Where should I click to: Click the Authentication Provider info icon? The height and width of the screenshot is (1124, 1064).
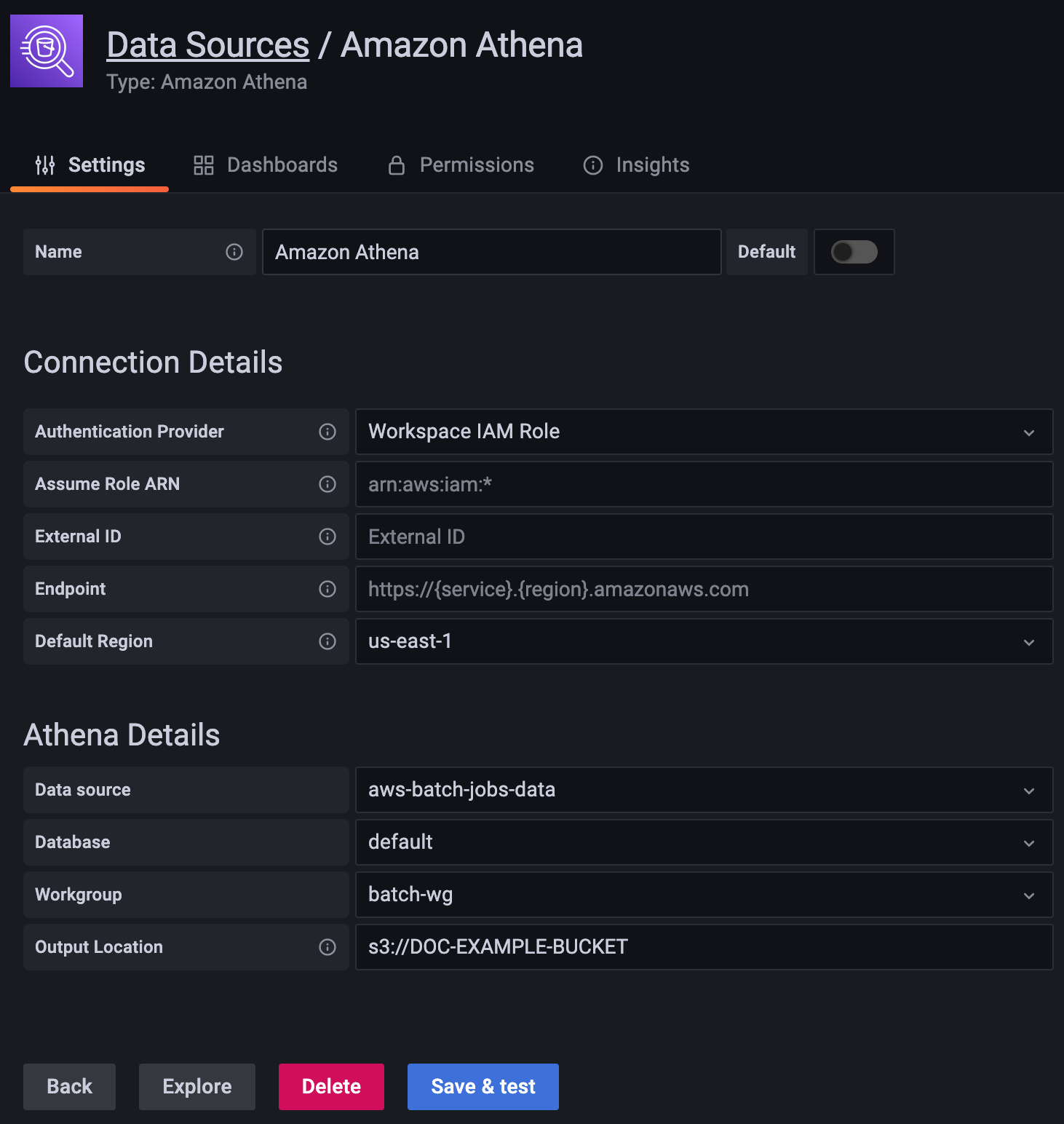pos(327,432)
